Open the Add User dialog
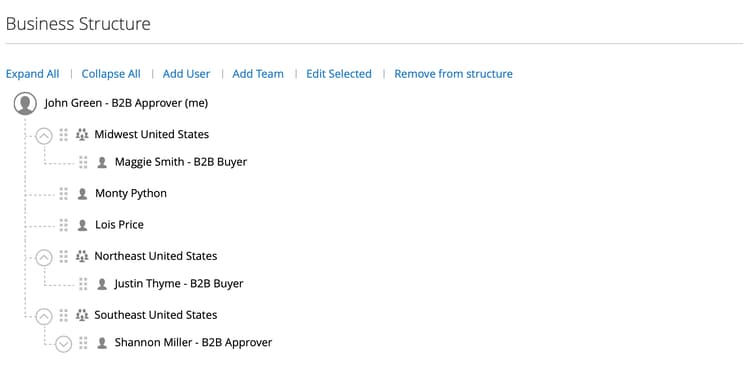The image size is (750, 369). [187, 74]
